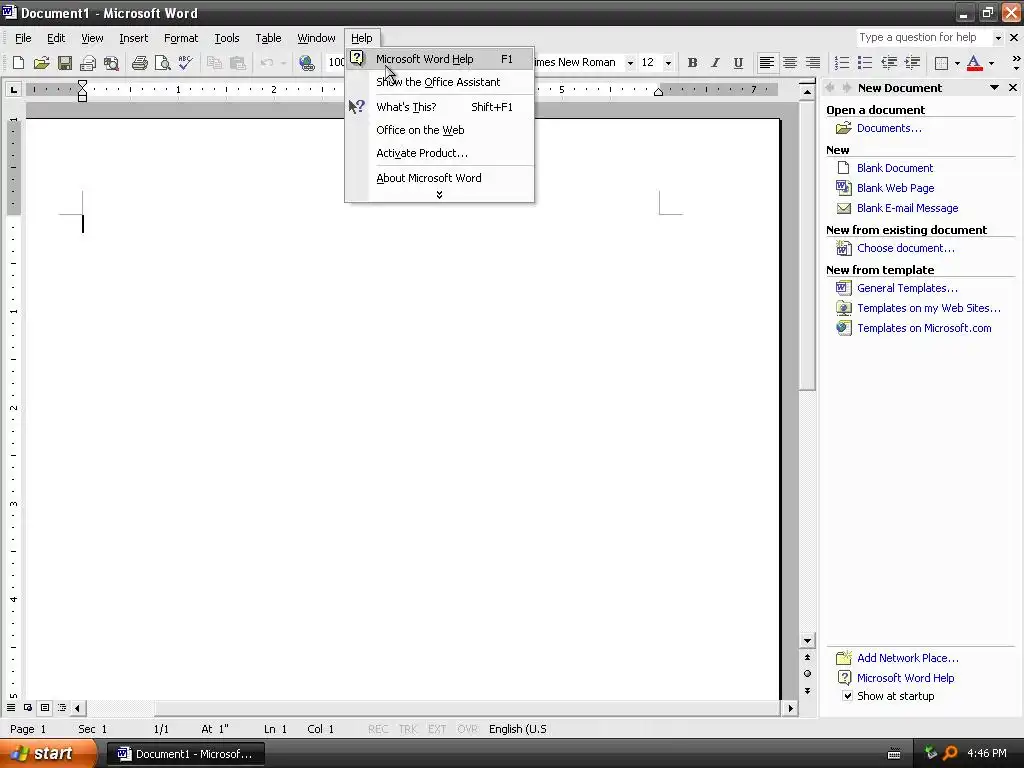Click the Next Page double-arrow button
The height and width of the screenshot is (768, 1024).
[x=807, y=690]
